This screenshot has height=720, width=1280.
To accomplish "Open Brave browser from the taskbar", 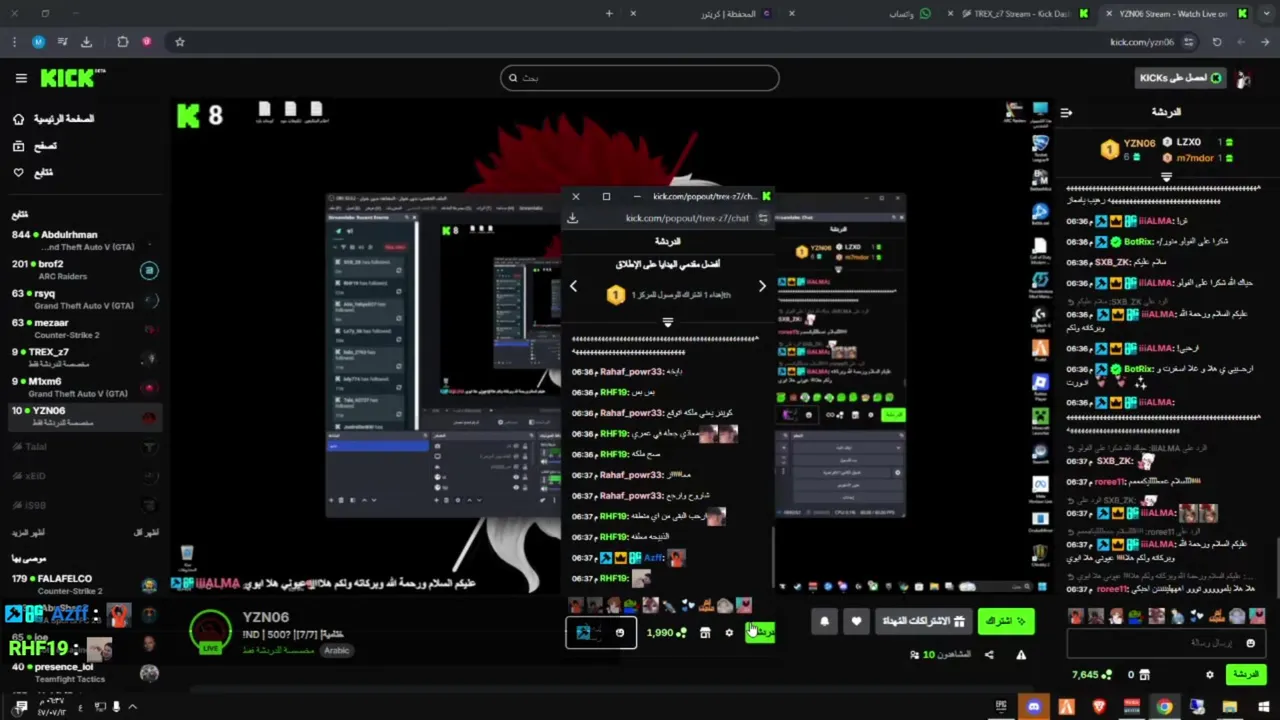I will point(1099,707).
